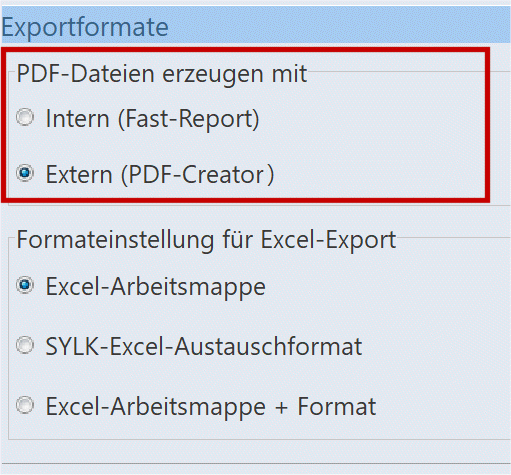Click the Exportformate section header title

coord(85,27)
